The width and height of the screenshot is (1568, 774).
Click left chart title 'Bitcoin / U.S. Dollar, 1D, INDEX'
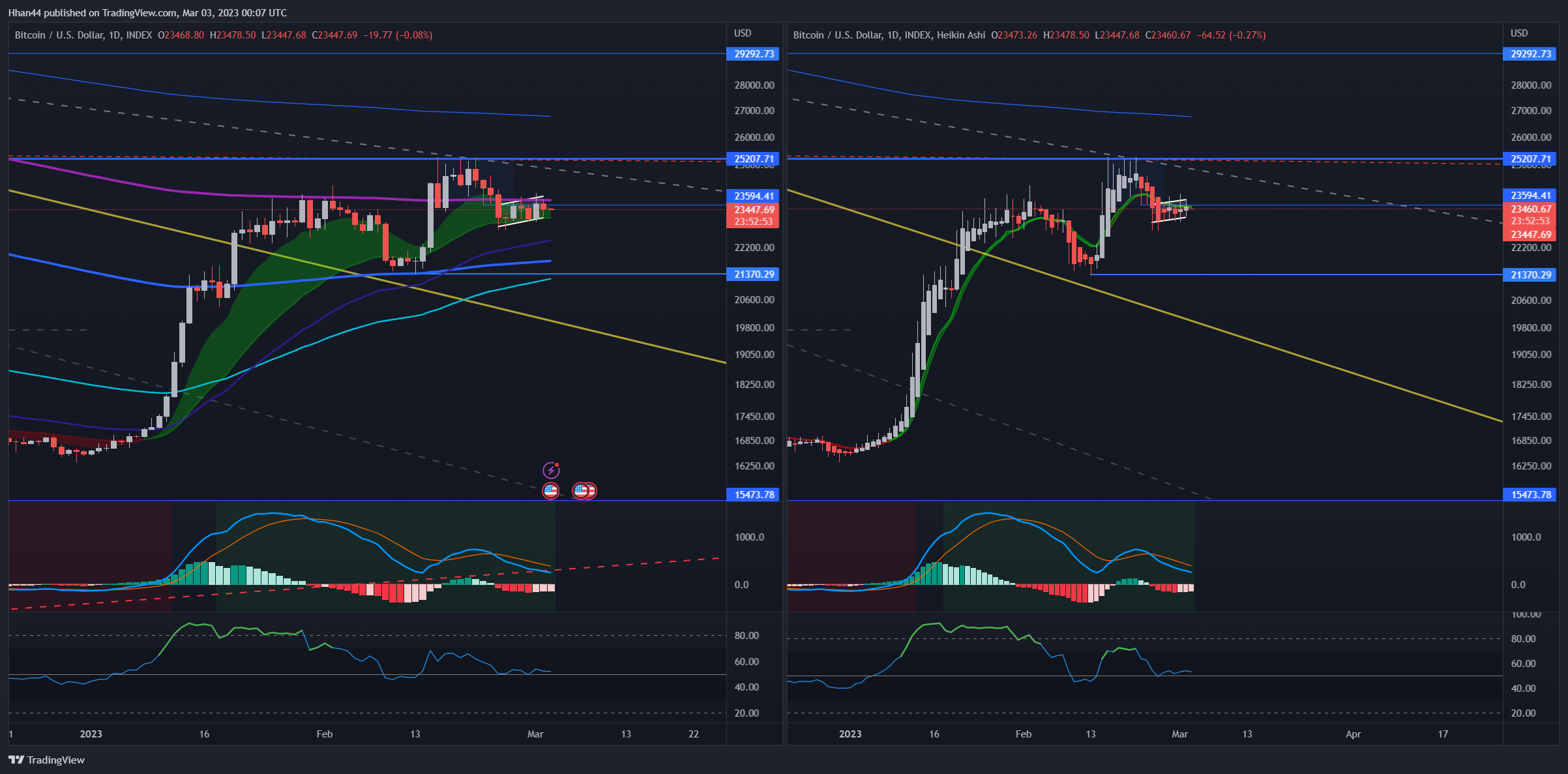click(83, 35)
